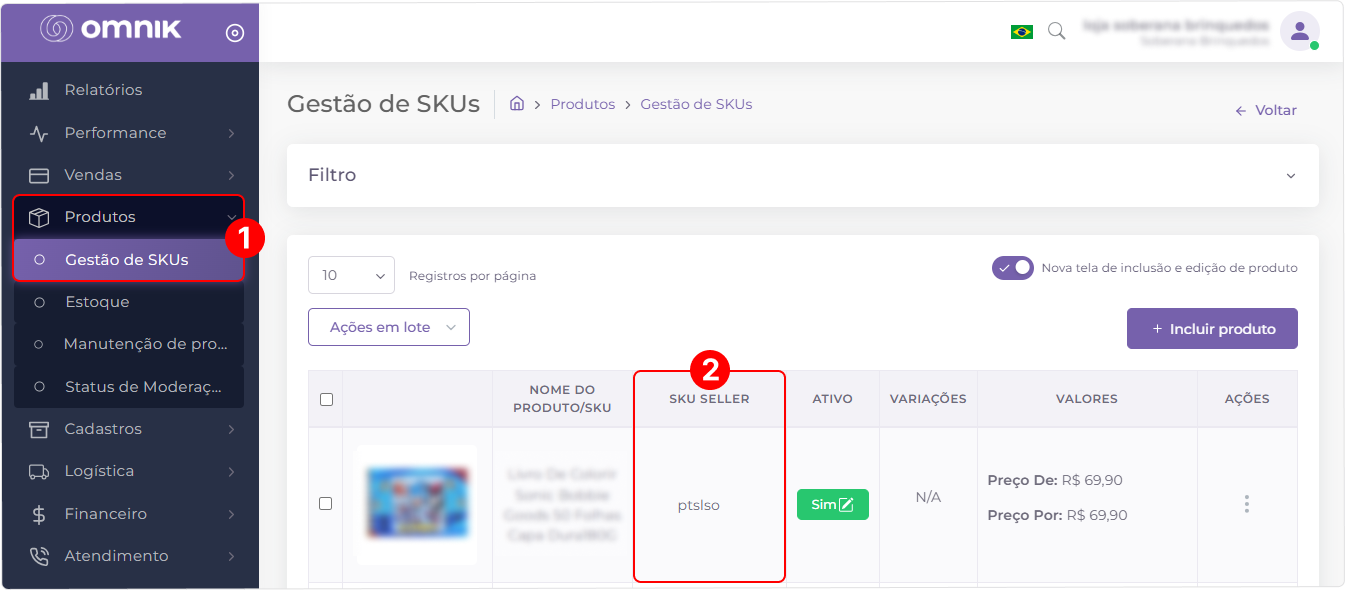This screenshot has height=590, width=1345.
Task: Click the Relatórios bar chart icon
Action: (x=39, y=90)
